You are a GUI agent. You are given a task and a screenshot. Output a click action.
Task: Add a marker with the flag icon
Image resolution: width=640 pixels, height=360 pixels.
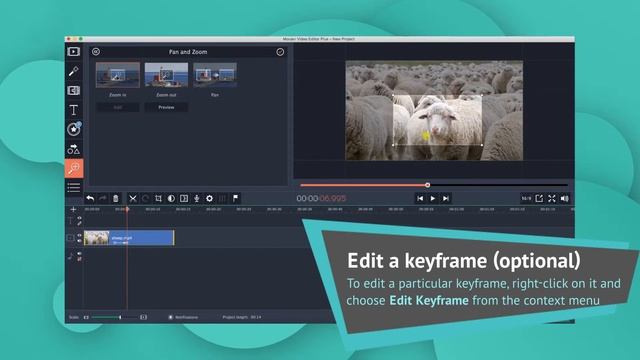[236, 198]
